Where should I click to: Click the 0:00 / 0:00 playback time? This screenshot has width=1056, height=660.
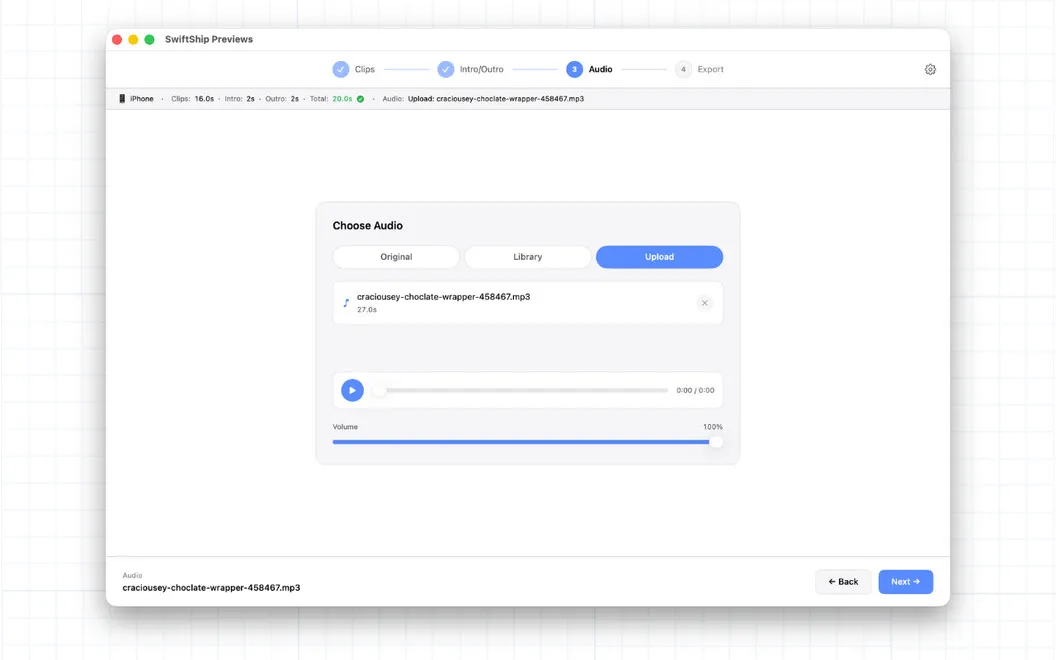(x=695, y=391)
